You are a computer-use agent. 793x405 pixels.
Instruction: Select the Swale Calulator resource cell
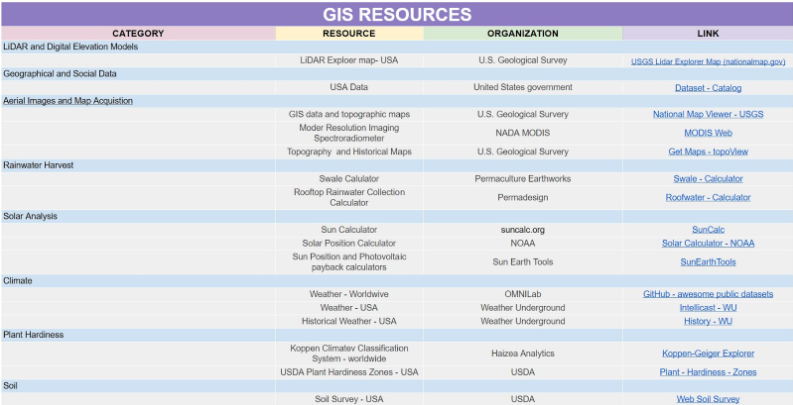349,178
